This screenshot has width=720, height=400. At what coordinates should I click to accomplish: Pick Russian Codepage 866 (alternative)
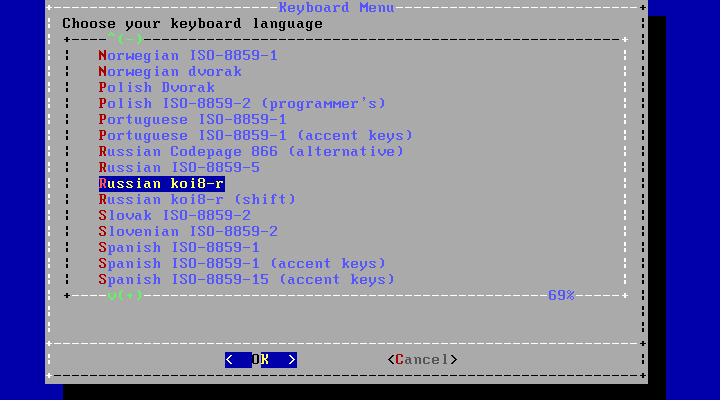(x=251, y=152)
